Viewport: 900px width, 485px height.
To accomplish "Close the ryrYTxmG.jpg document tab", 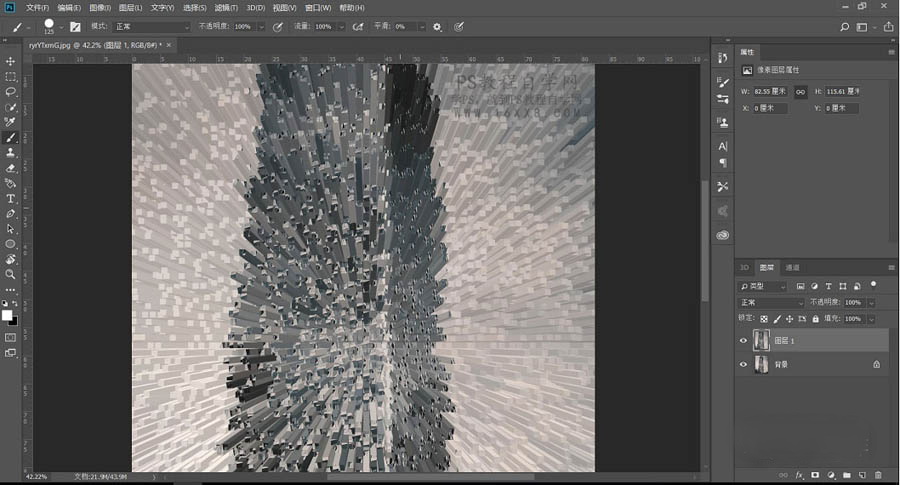I will click(x=170, y=45).
